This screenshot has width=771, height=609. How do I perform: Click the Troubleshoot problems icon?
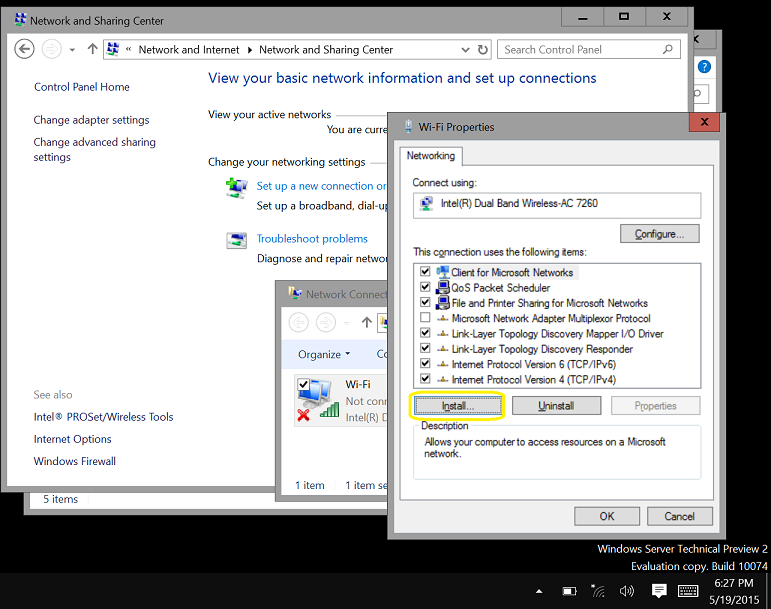[236, 240]
